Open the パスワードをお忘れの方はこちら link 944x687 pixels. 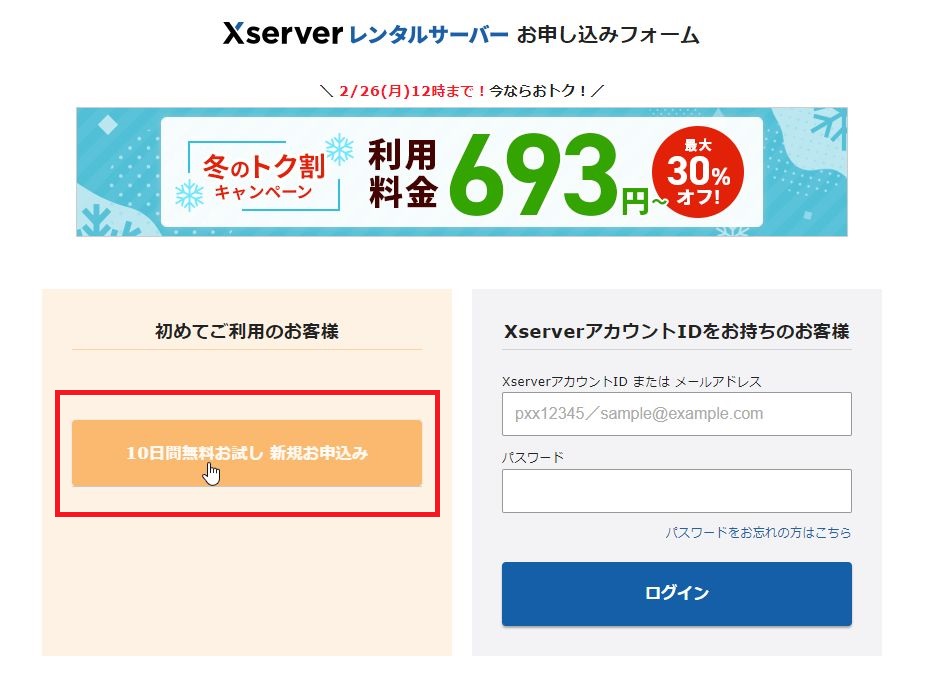point(758,532)
